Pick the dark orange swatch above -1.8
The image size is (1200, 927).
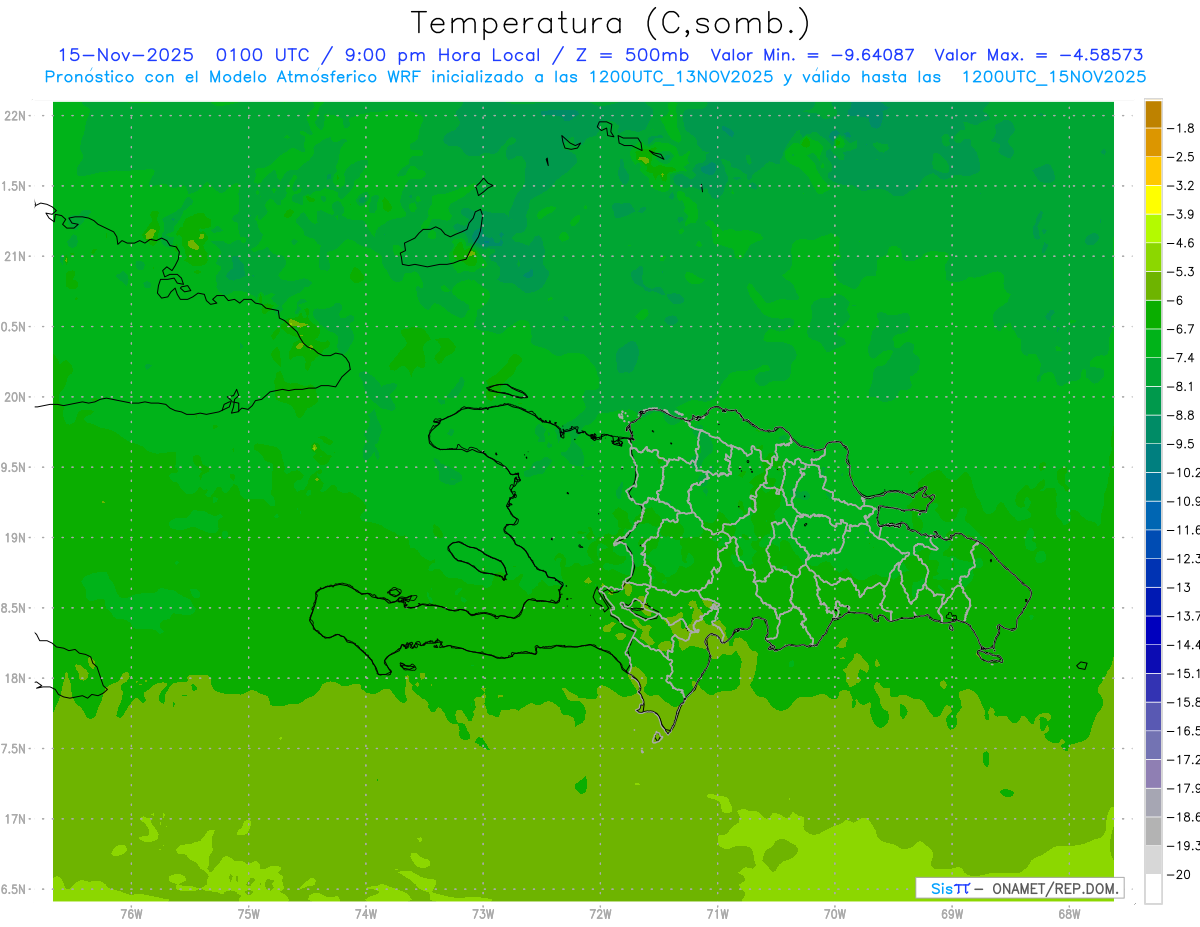tap(1153, 114)
